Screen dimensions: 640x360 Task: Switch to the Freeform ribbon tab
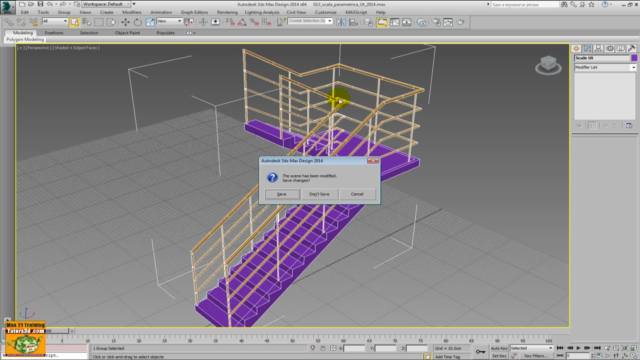click(54, 33)
